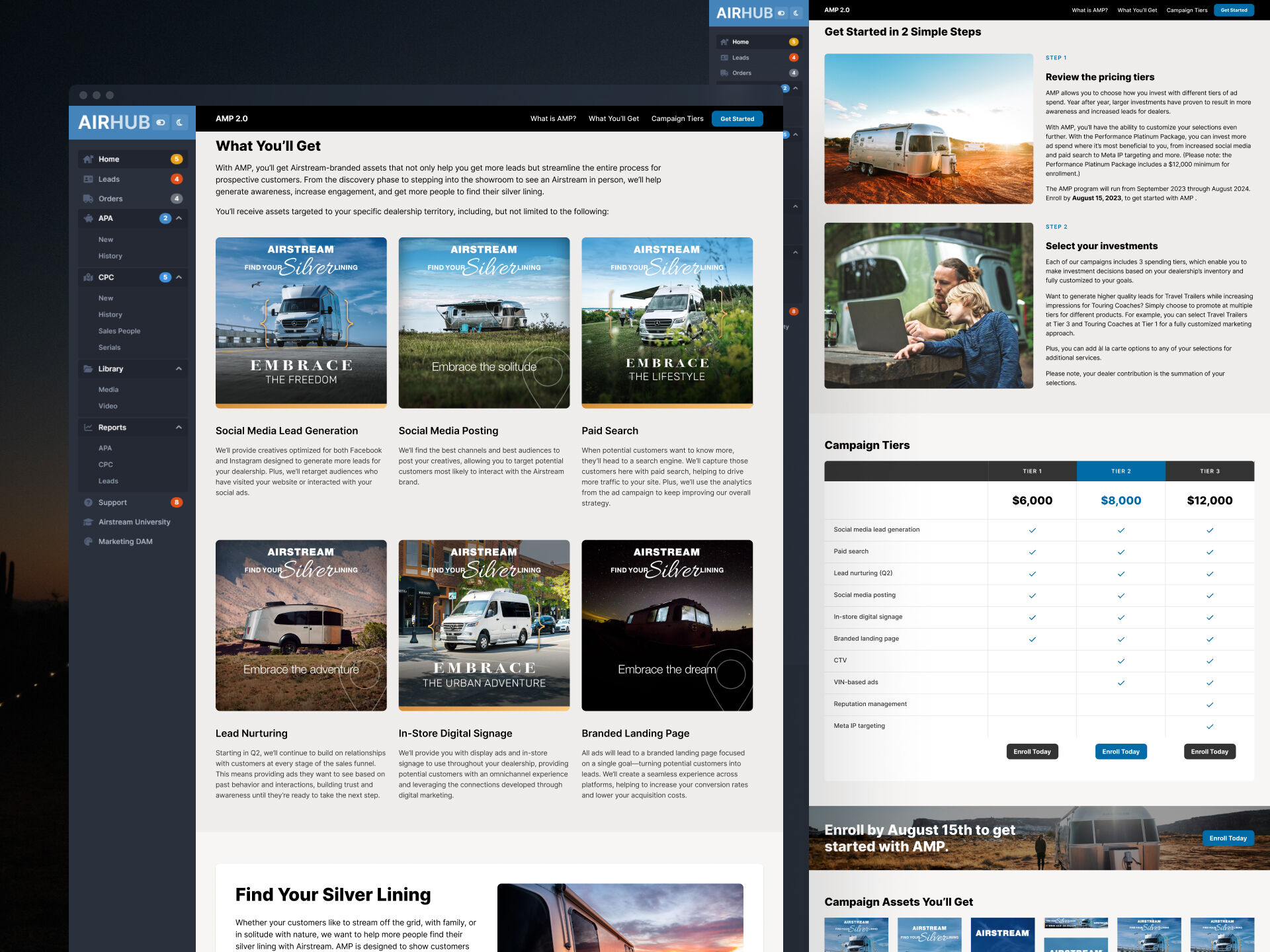This screenshot has height=952, width=1270.
Task: Toggle dark mode moon in front window
Action: click(x=179, y=122)
